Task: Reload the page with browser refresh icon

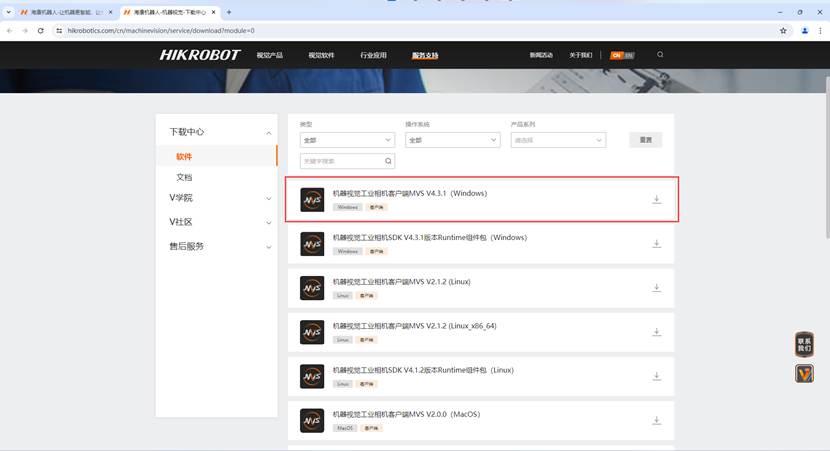Action: [x=41, y=31]
